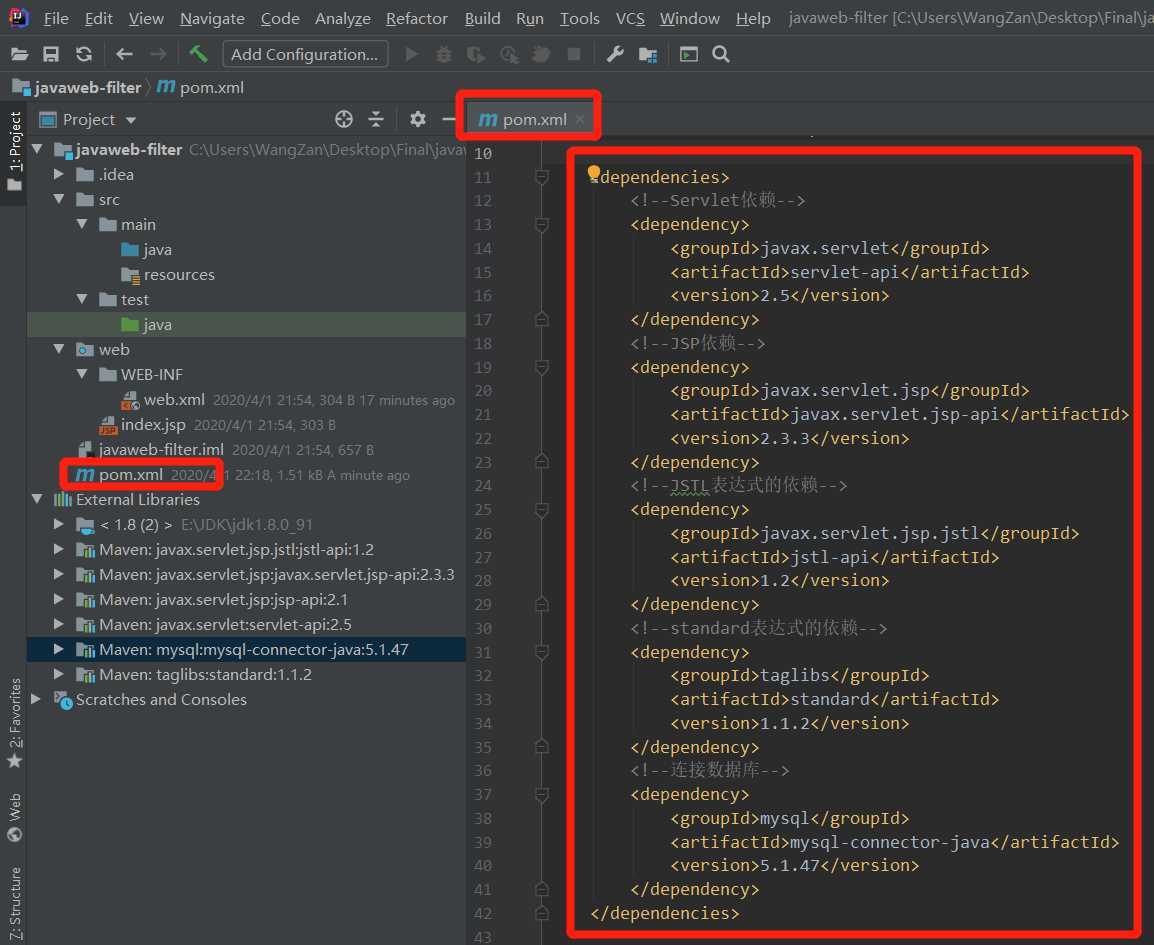1154x945 pixels.
Task: Click Add Configuration button
Action: 305,54
